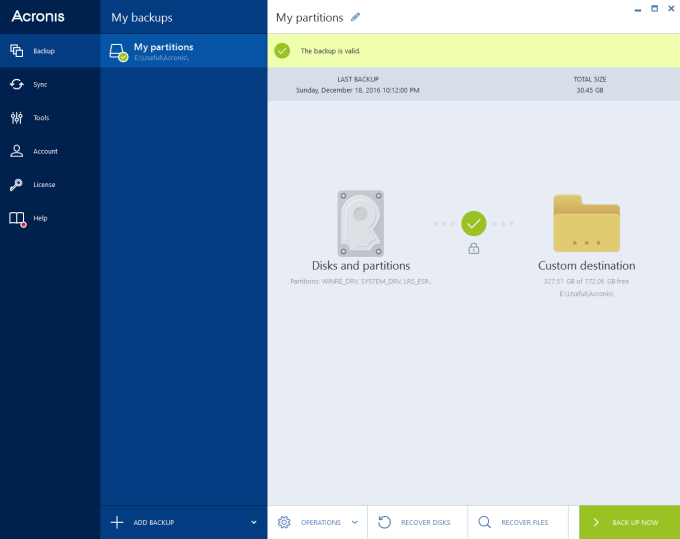This screenshot has height=539, width=680.
Task: Expand the Add Backup dropdown arrow
Action: pyautogui.click(x=254, y=523)
